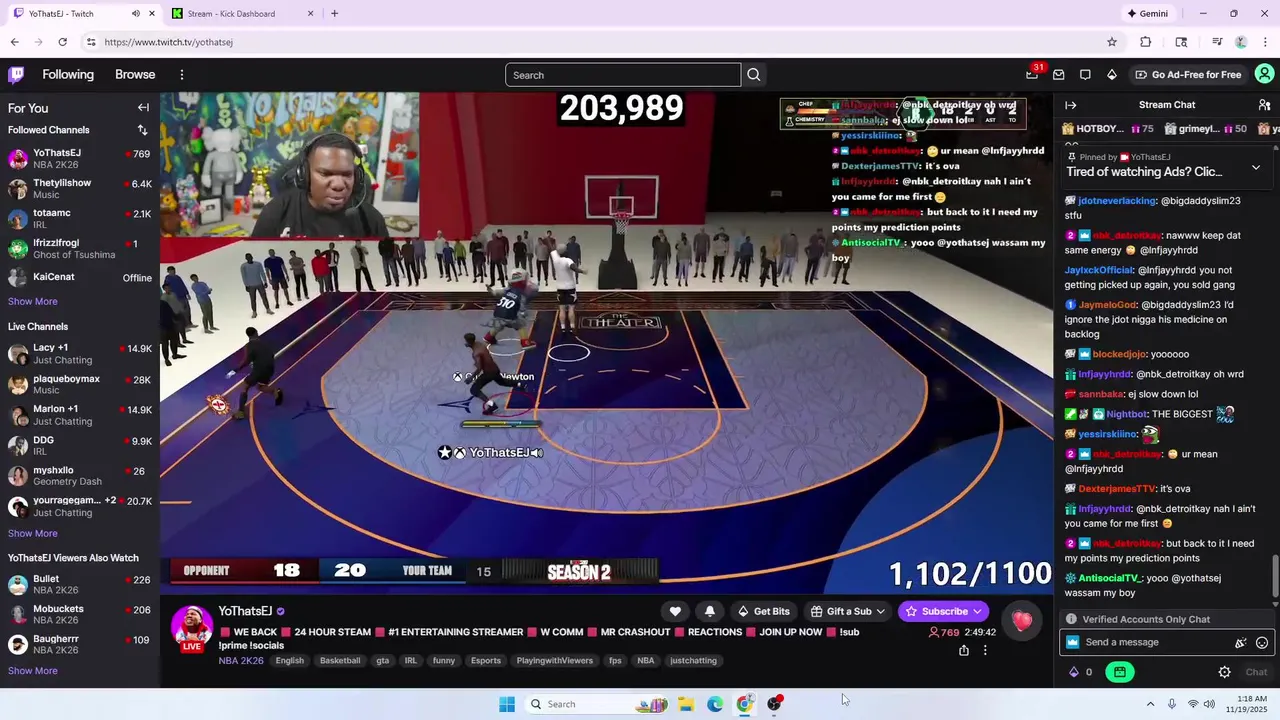Expand the pinned message chevron
1280x720 pixels.
(1256, 168)
